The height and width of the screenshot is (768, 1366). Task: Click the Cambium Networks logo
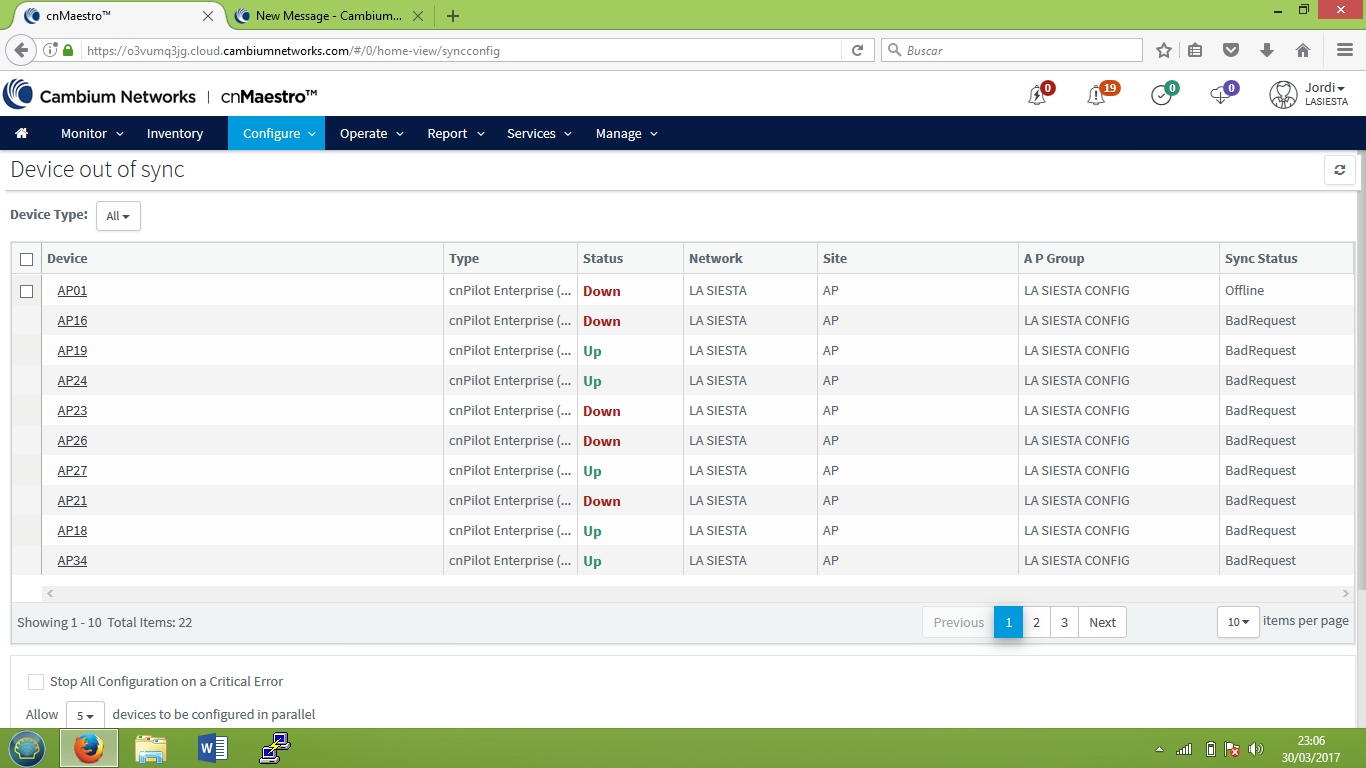[99, 96]
